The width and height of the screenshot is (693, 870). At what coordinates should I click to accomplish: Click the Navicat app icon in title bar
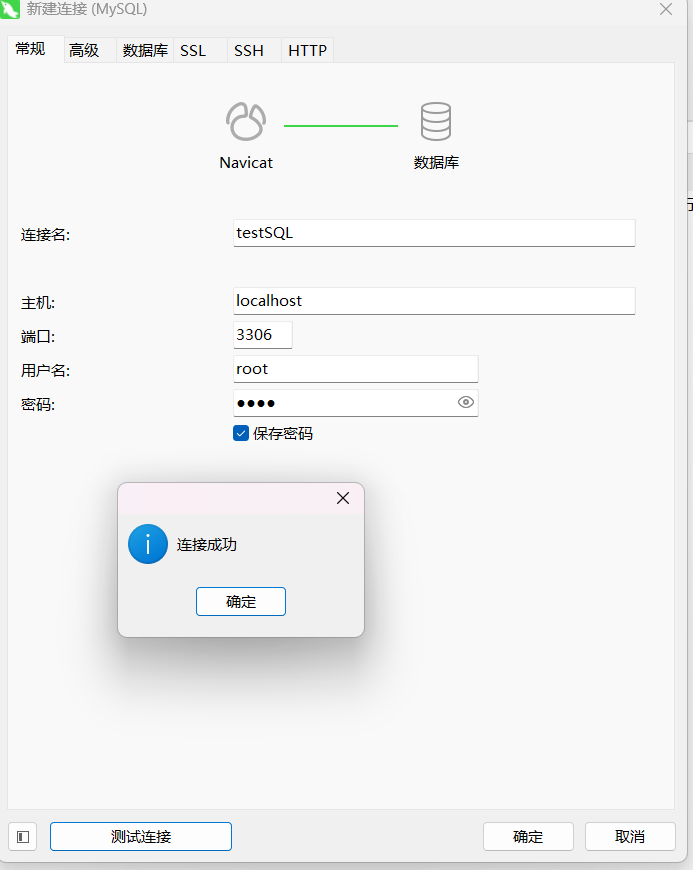click(10, 9)
